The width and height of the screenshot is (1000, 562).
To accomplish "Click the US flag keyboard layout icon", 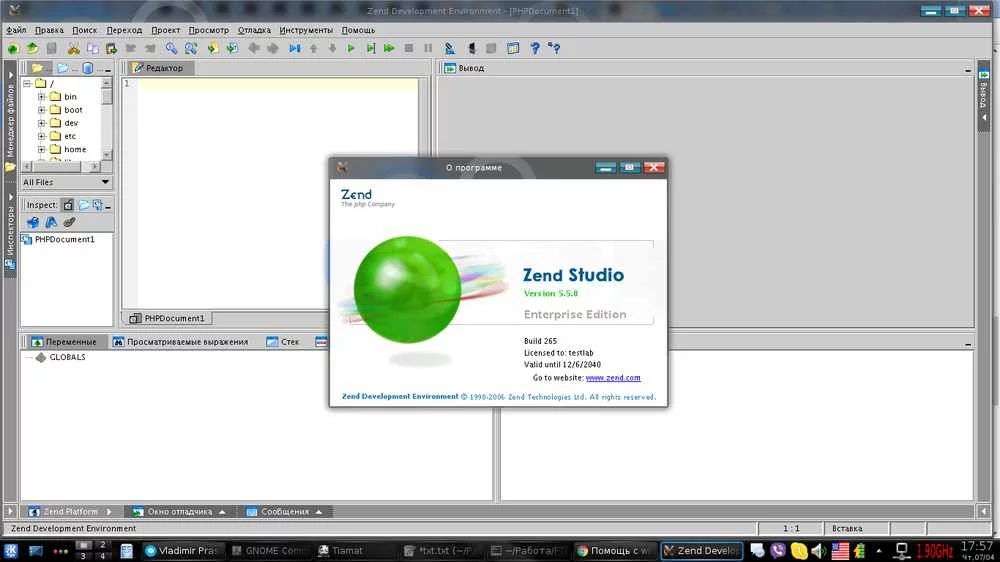I will [840, 550].
